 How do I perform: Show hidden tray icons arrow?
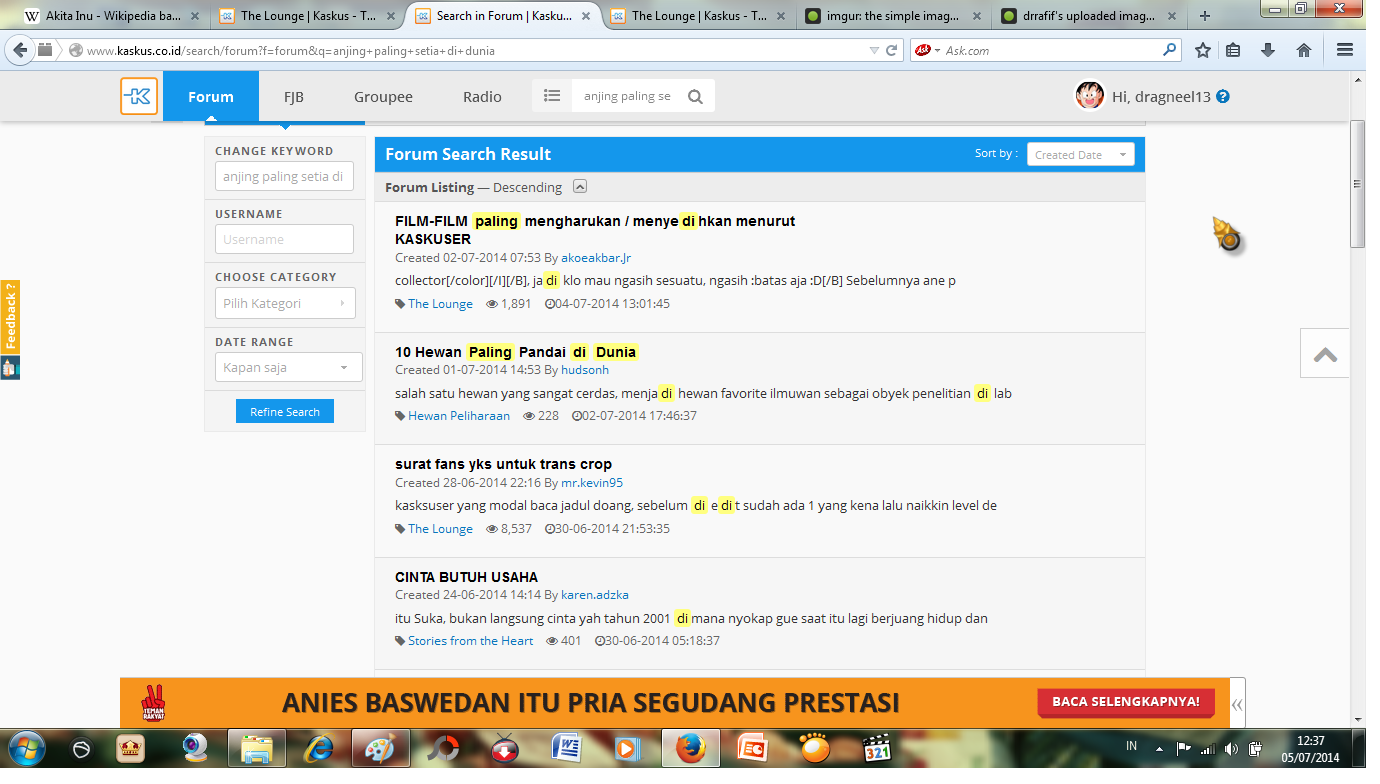tap(1159, 748)
